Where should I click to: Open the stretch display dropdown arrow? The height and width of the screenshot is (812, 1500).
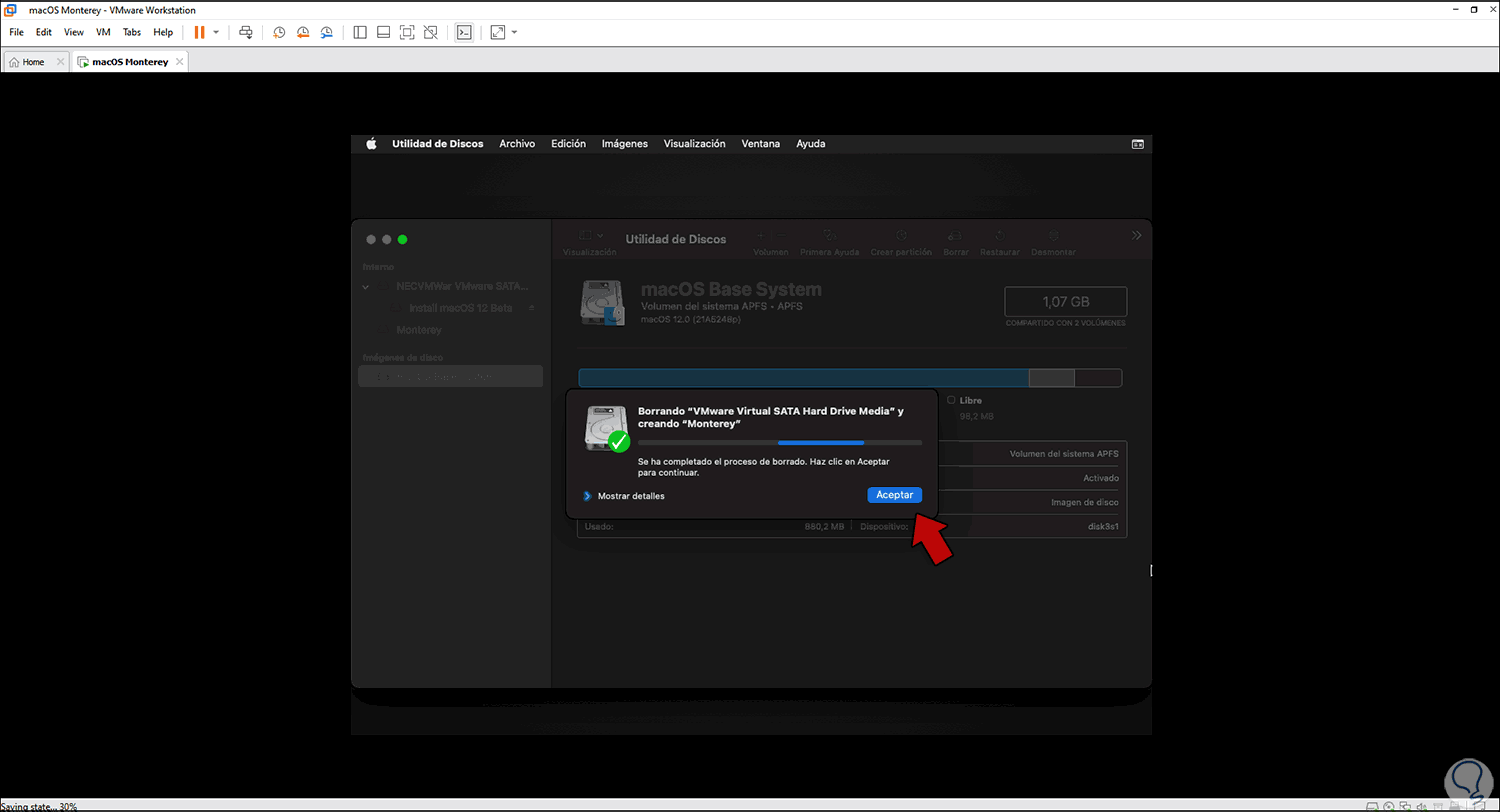[x=514, y=32]
